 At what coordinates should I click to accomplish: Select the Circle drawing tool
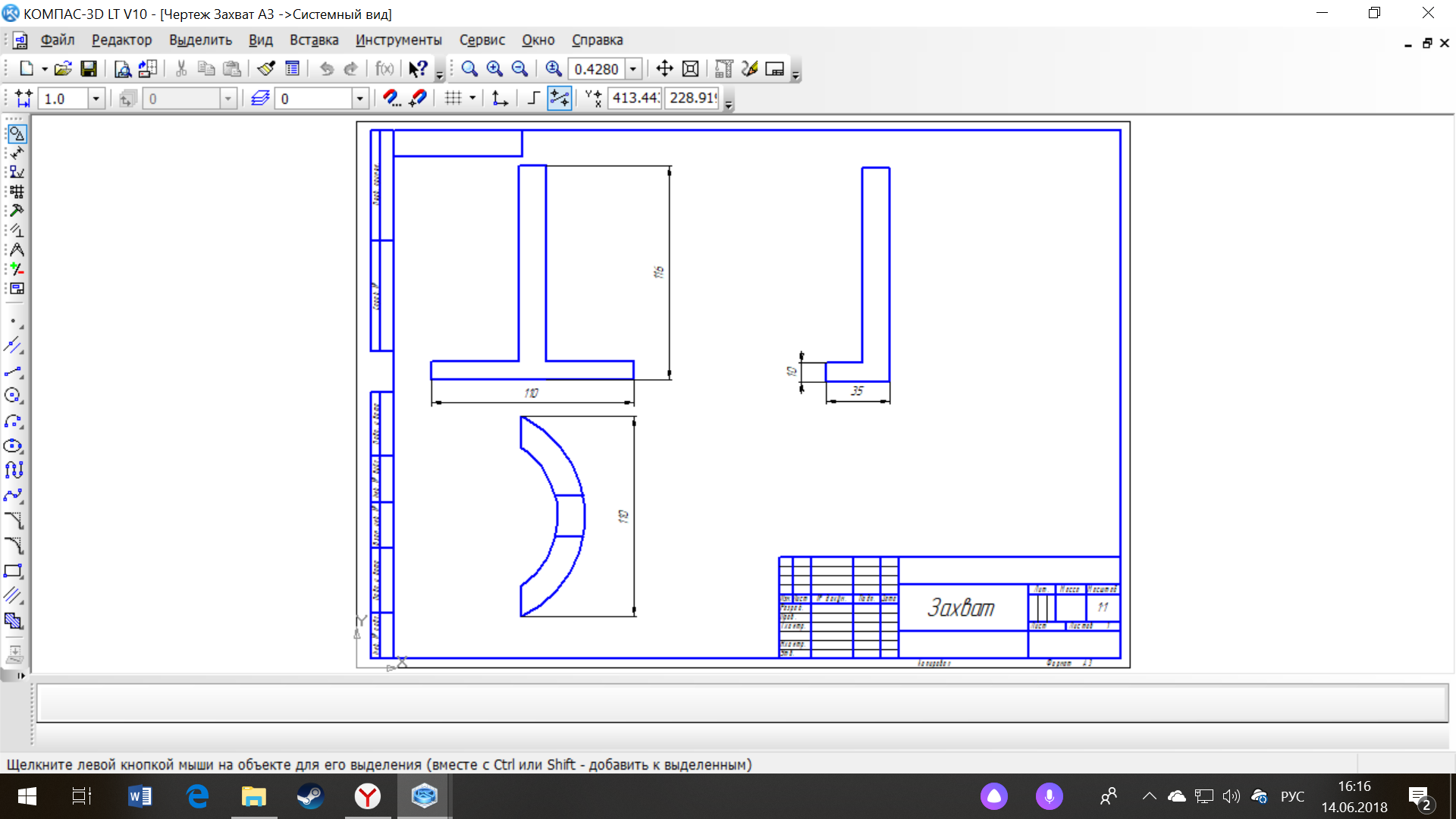pos(13,396)
